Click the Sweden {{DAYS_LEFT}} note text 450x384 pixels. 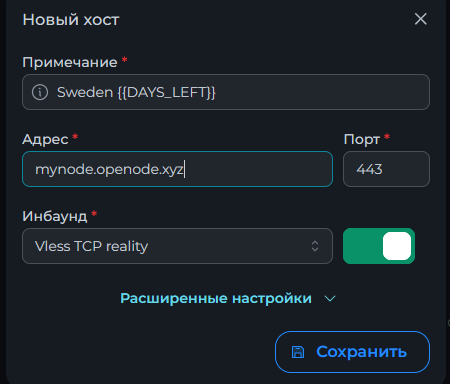tap(136, 92)
